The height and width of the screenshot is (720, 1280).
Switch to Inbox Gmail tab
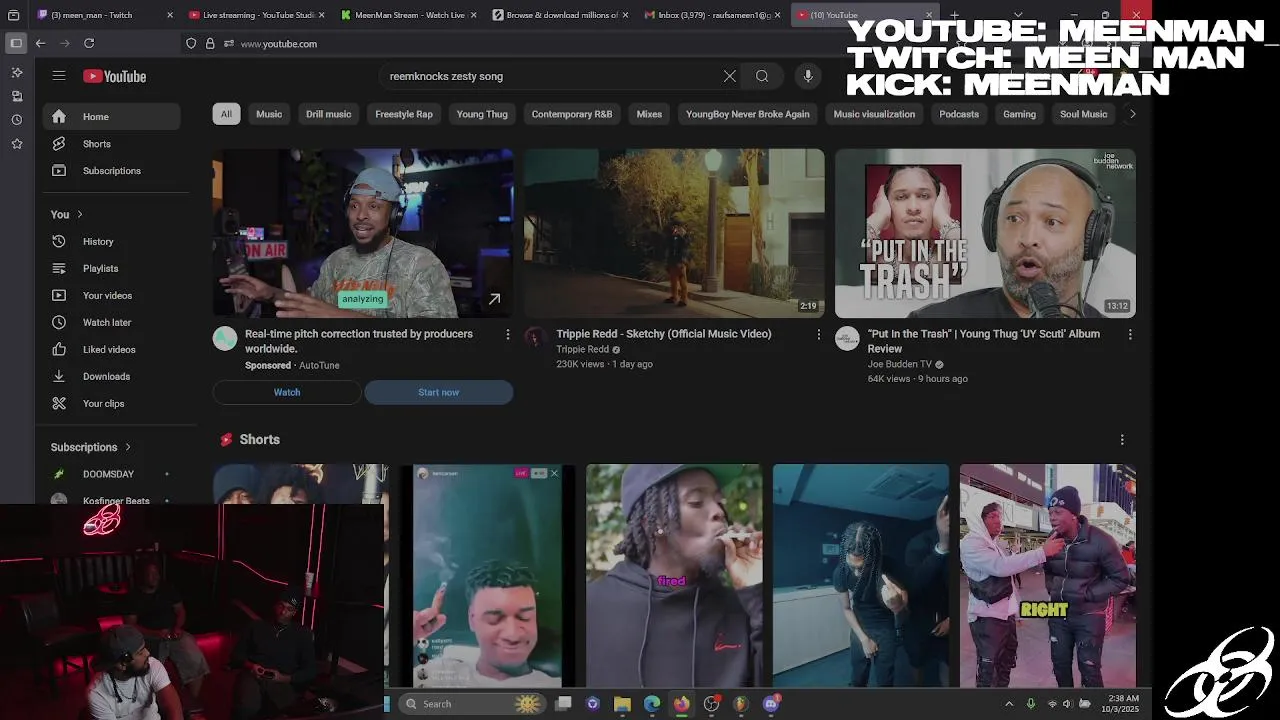713,15
